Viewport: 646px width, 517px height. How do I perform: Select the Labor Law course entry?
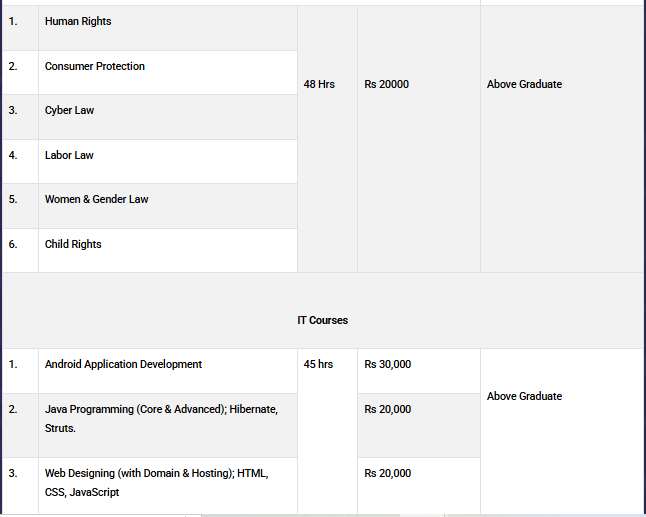(69, 156)
